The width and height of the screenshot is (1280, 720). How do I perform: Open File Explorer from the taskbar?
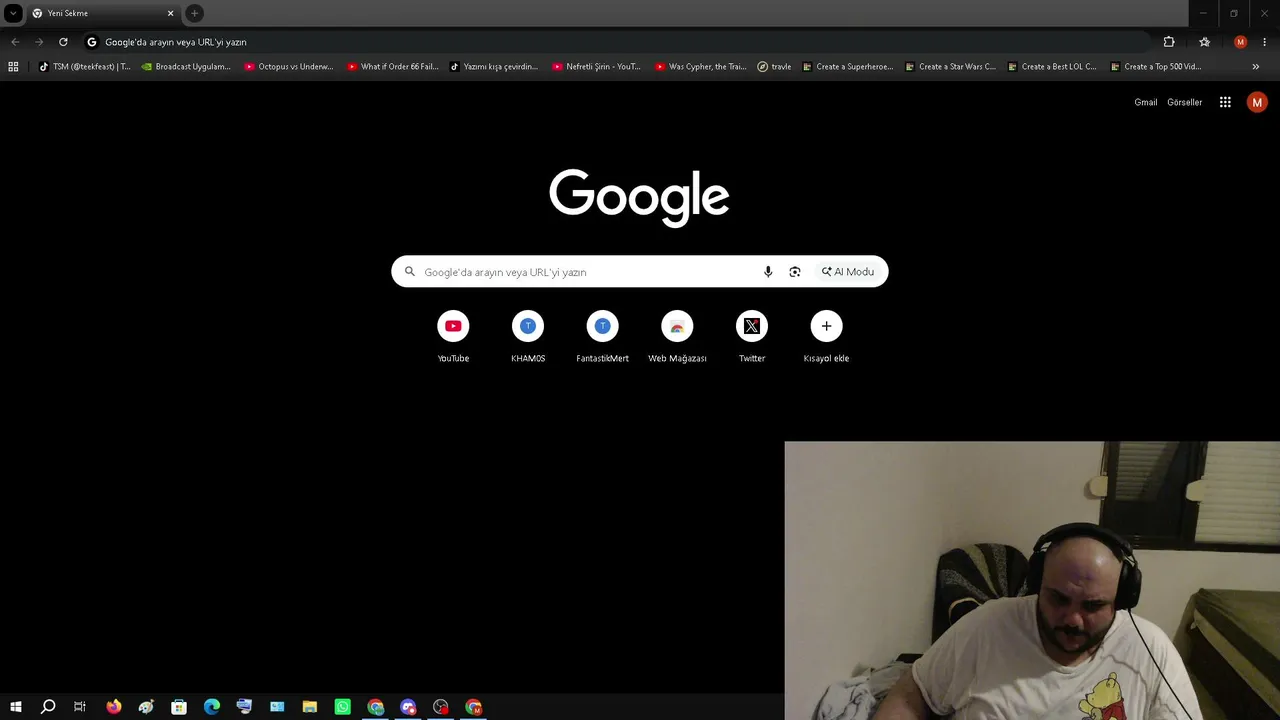point(310,707)
